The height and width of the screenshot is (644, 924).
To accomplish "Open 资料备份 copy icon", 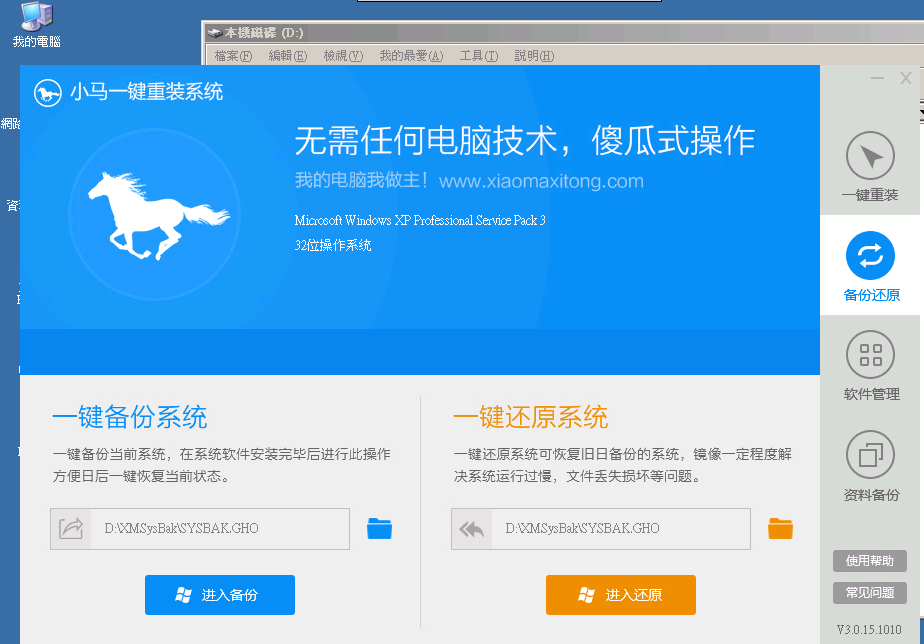I will 870,454.
